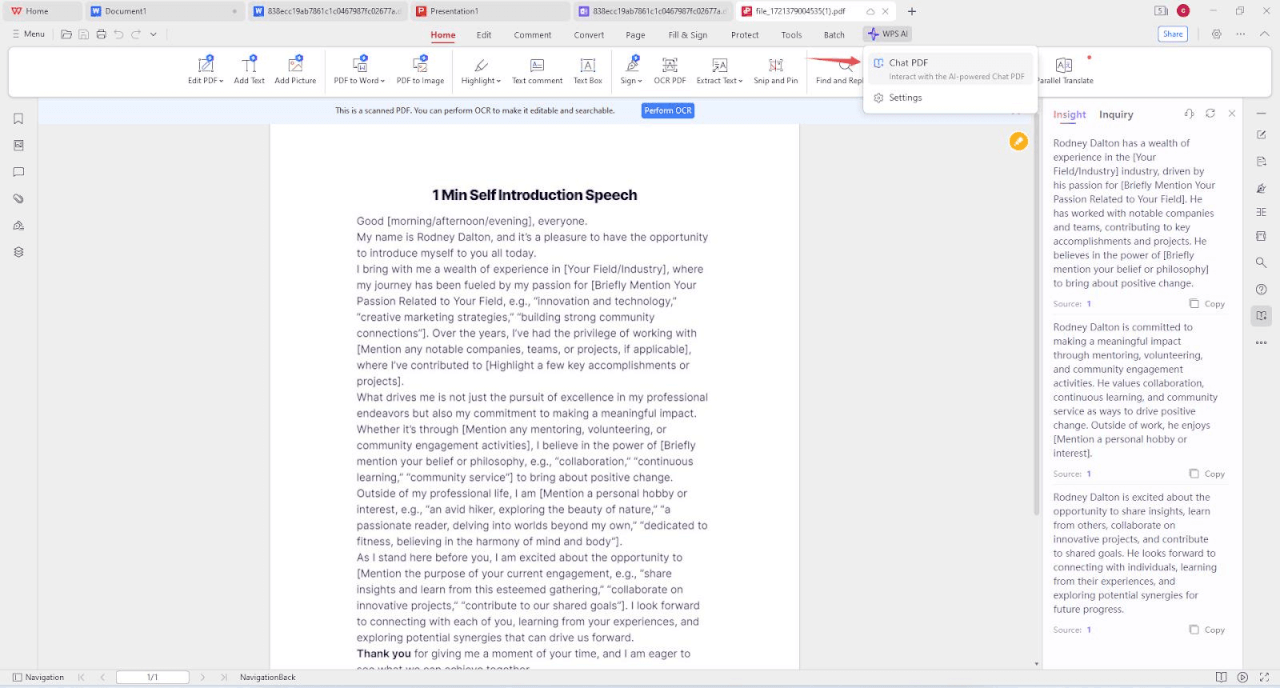Image resolution: width=1280 pixels, height=688 pixels.
Task: Click the orange pencil floating button
Action: pos(1018,142)
